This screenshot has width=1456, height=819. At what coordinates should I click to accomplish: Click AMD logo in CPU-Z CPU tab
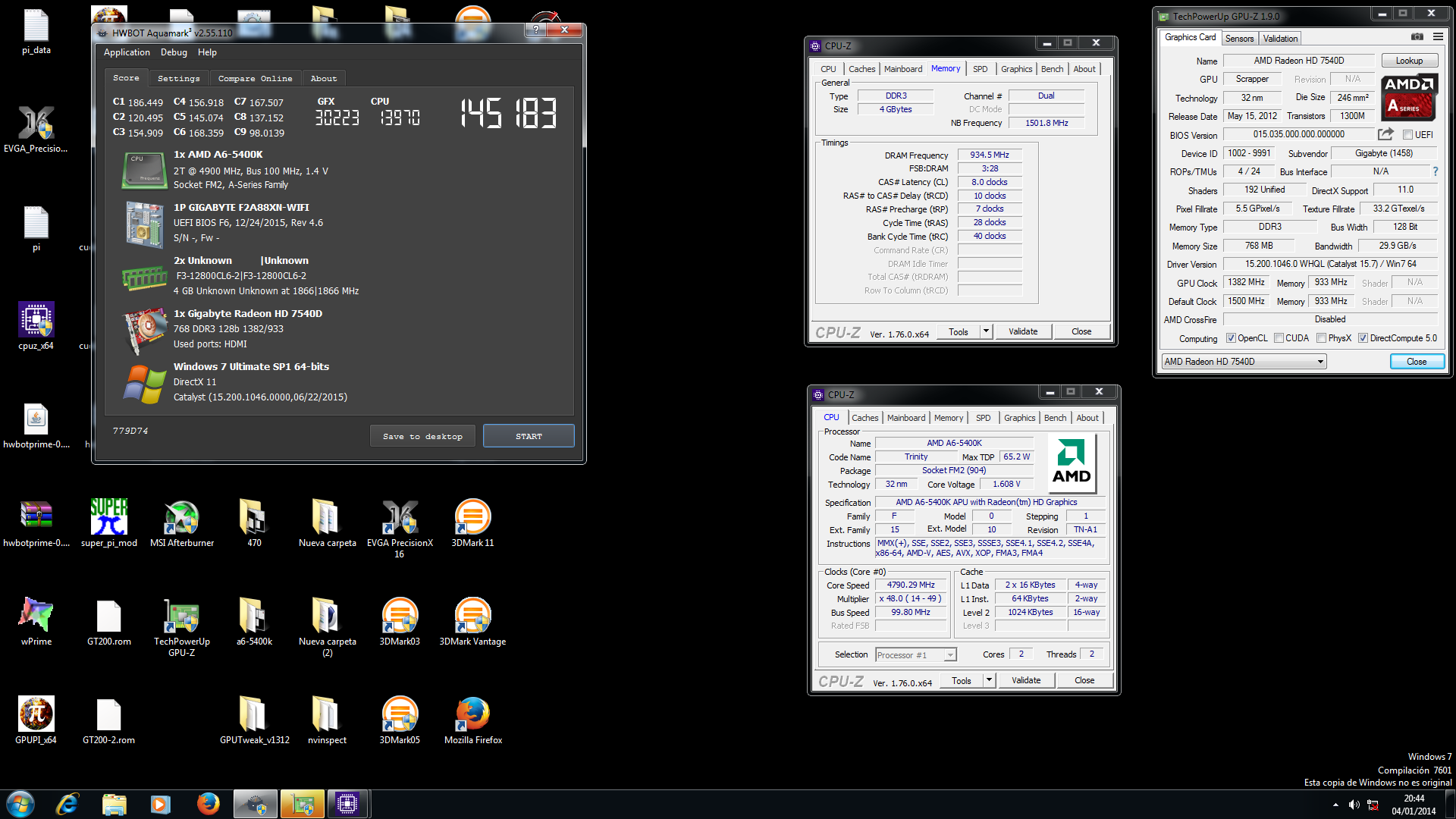tap(1072, 462)
